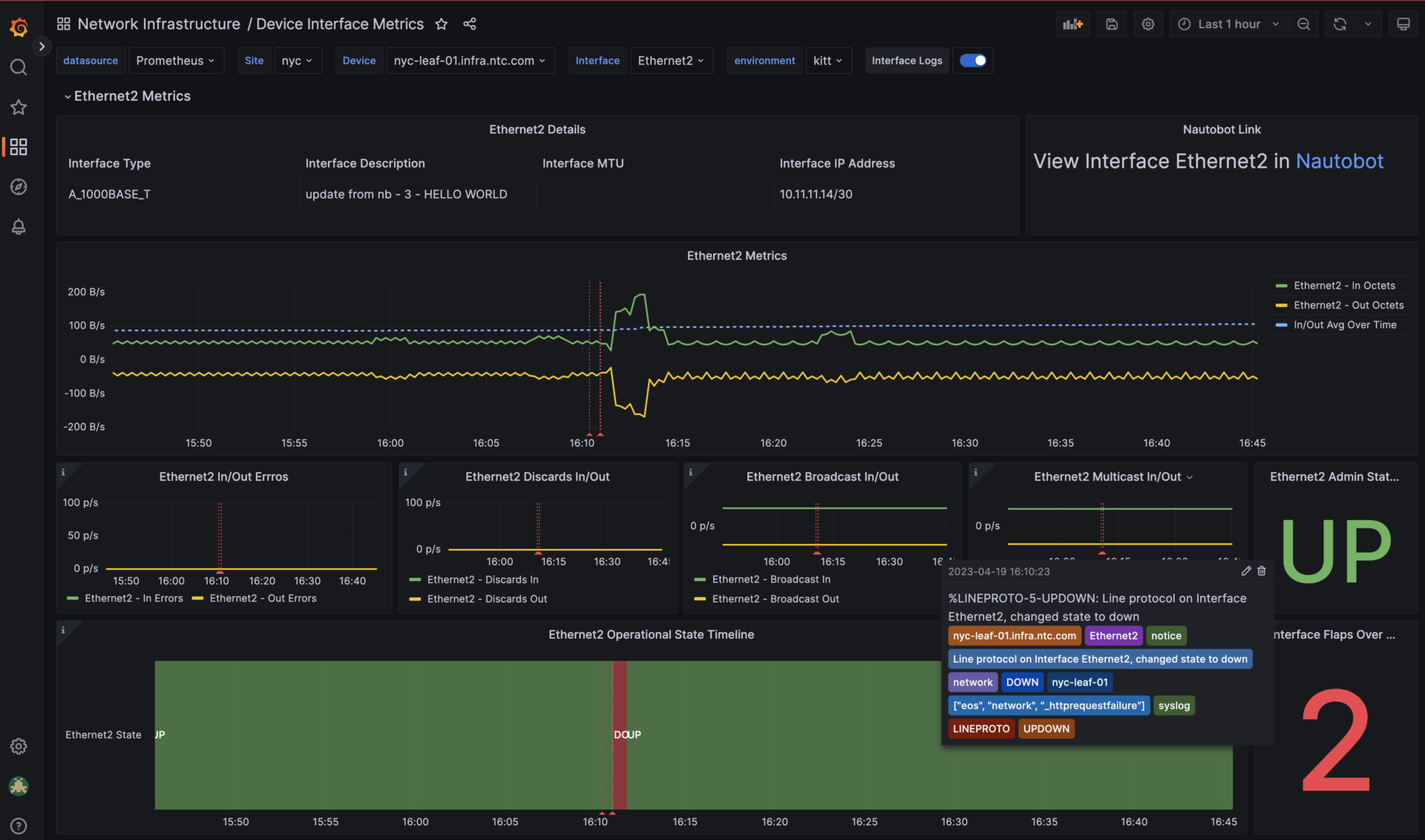
Task: Click the Ethernet2 purple annotation tag
Action: (x=1113, y=636)
